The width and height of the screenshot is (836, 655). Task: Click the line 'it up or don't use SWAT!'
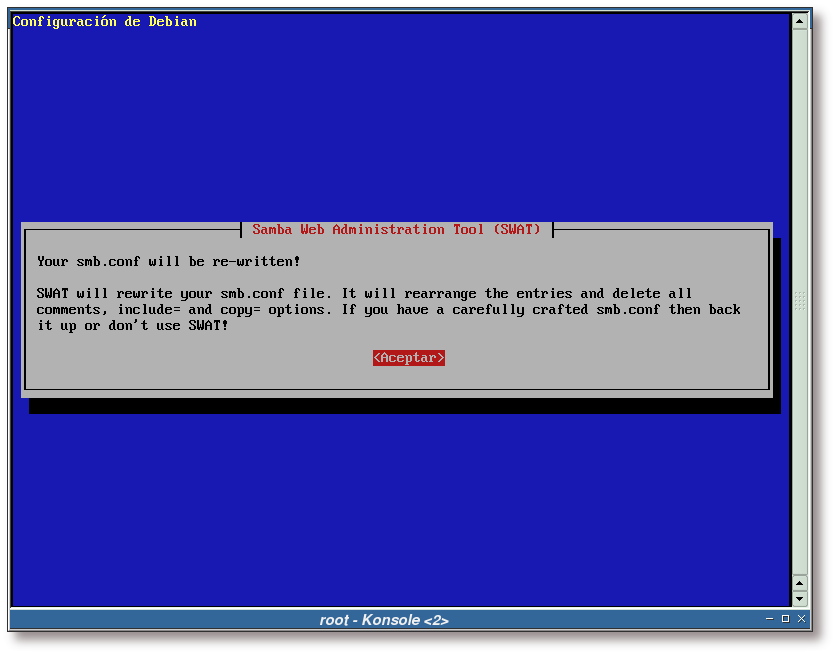point(133,326)
